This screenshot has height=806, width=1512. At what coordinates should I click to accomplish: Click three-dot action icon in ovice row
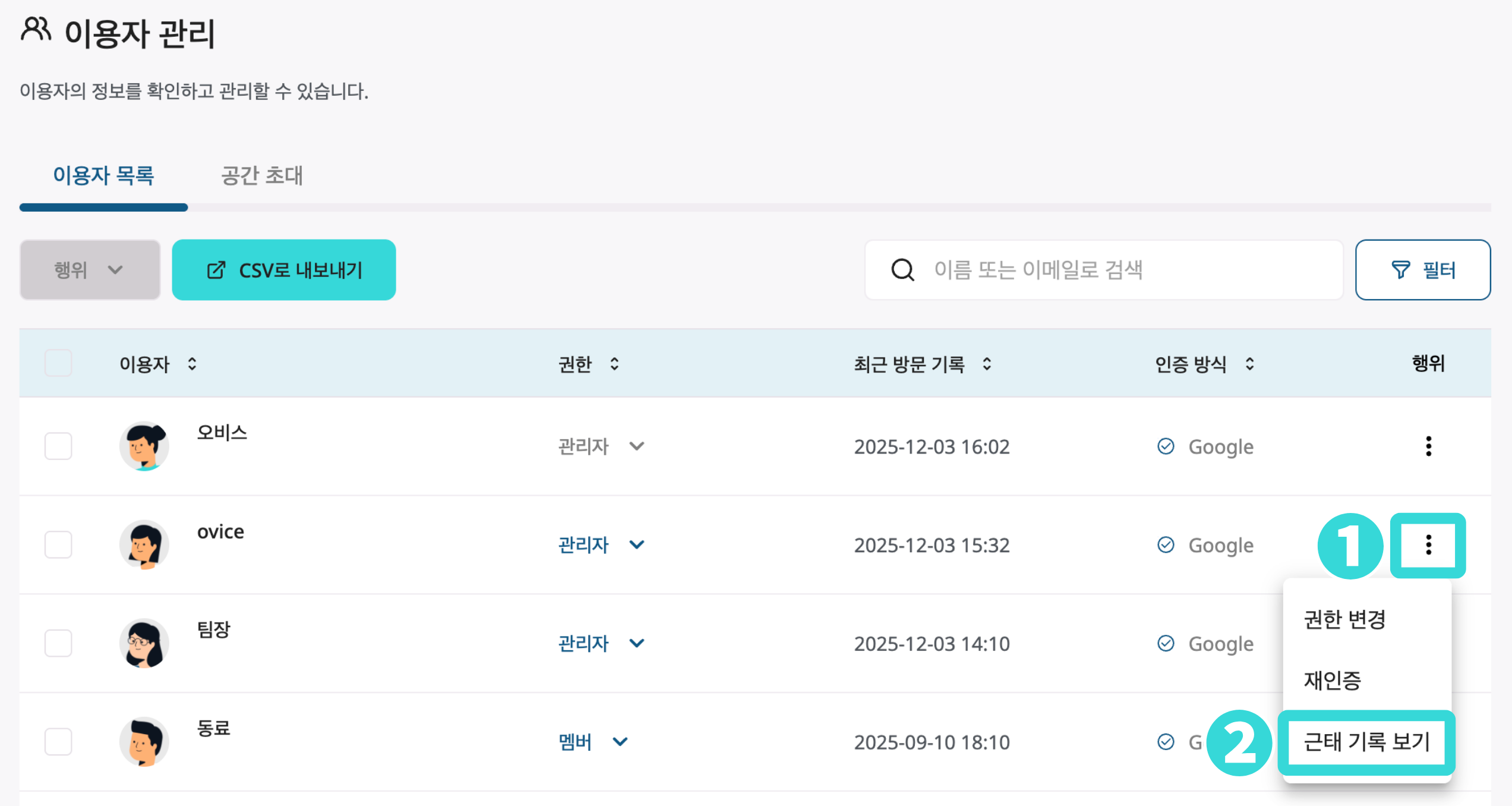coord(1428,544)
